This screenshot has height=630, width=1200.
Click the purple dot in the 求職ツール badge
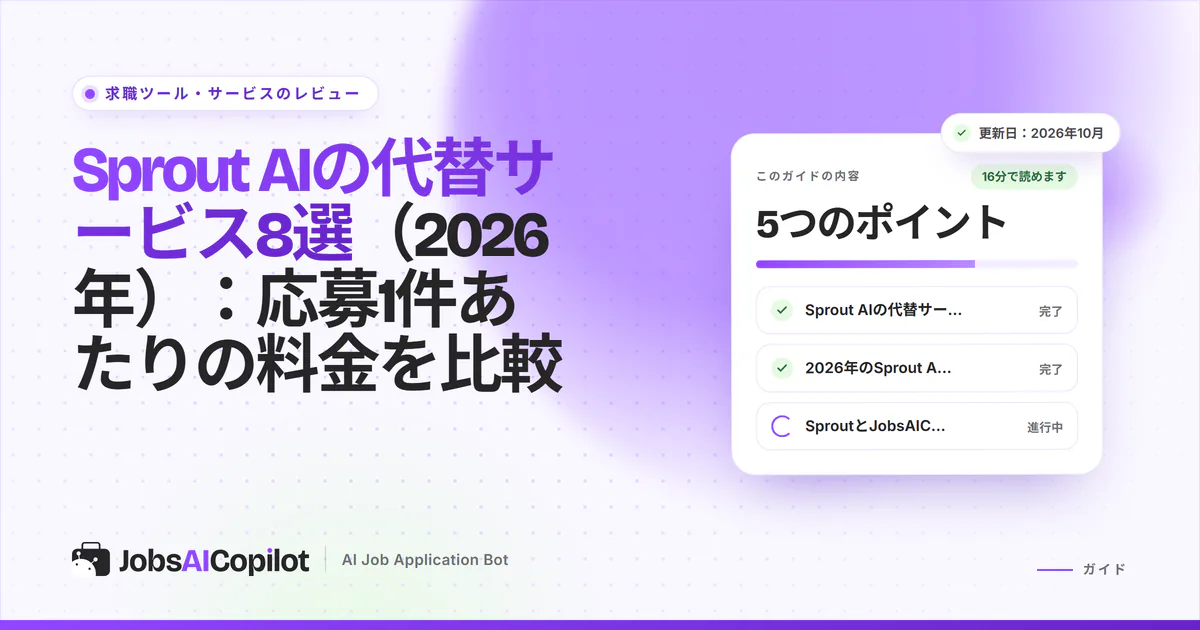coord(90,93)
